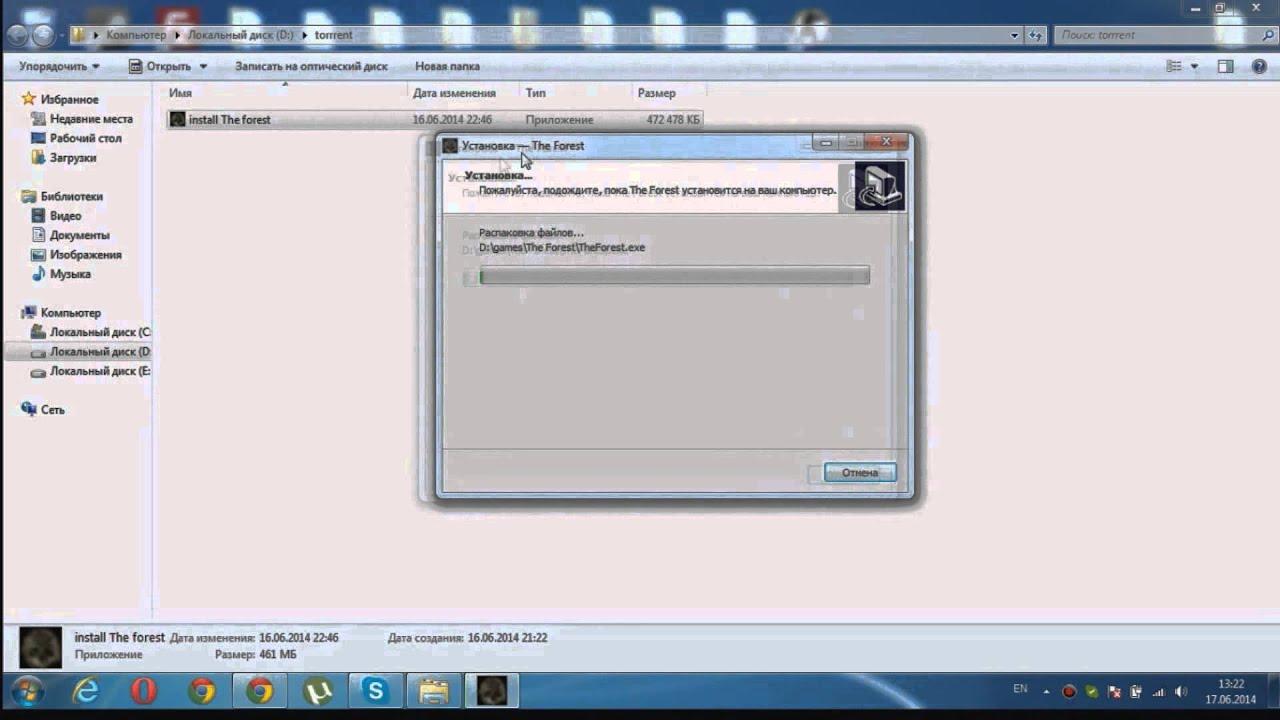Click the installer path D:\games\The Forest\TheForest.exe
The width and height of the screenshot is (1280, 720).
coord(562,247)
